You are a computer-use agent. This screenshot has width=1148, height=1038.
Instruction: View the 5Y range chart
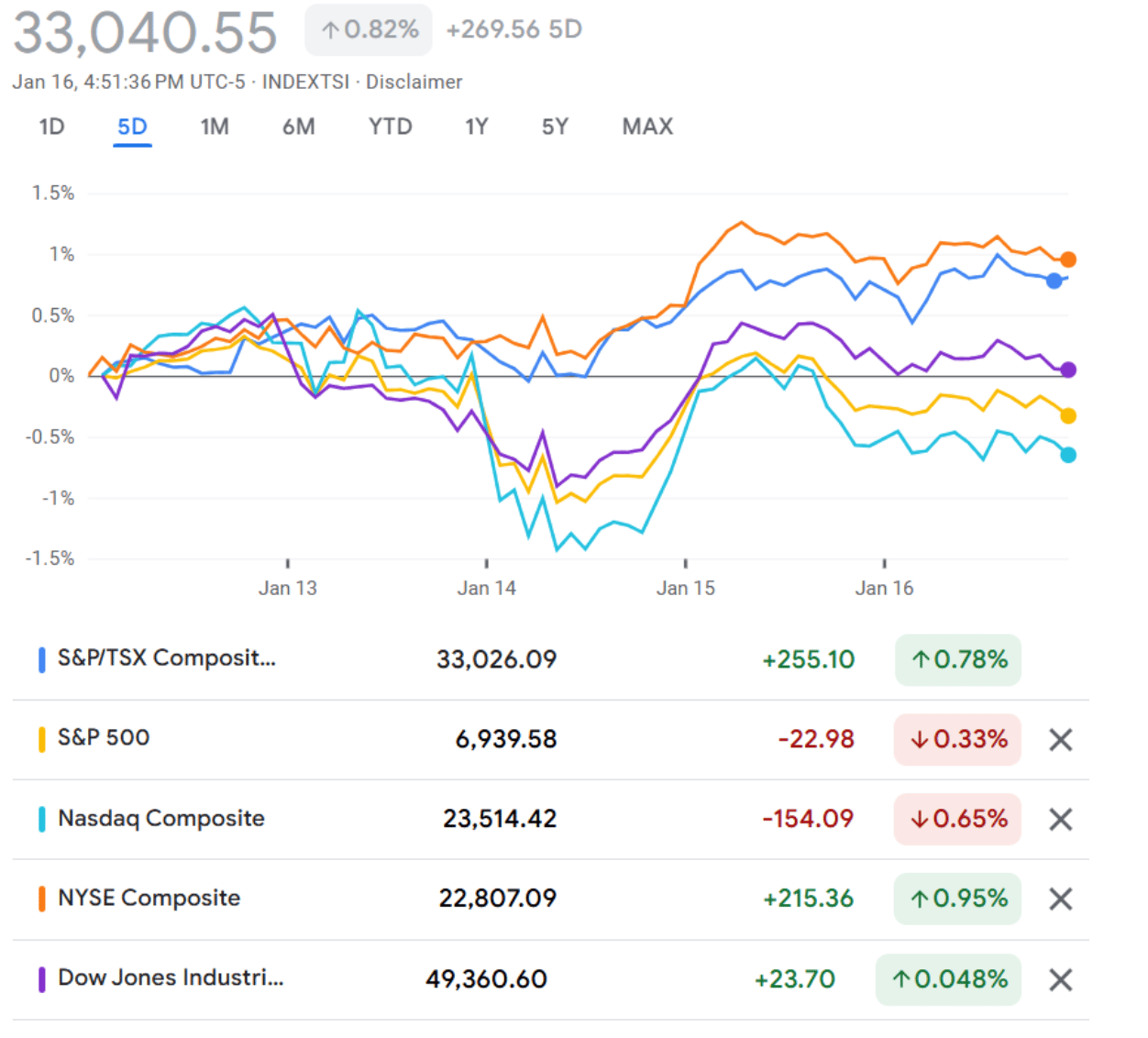tap(555, 127)
